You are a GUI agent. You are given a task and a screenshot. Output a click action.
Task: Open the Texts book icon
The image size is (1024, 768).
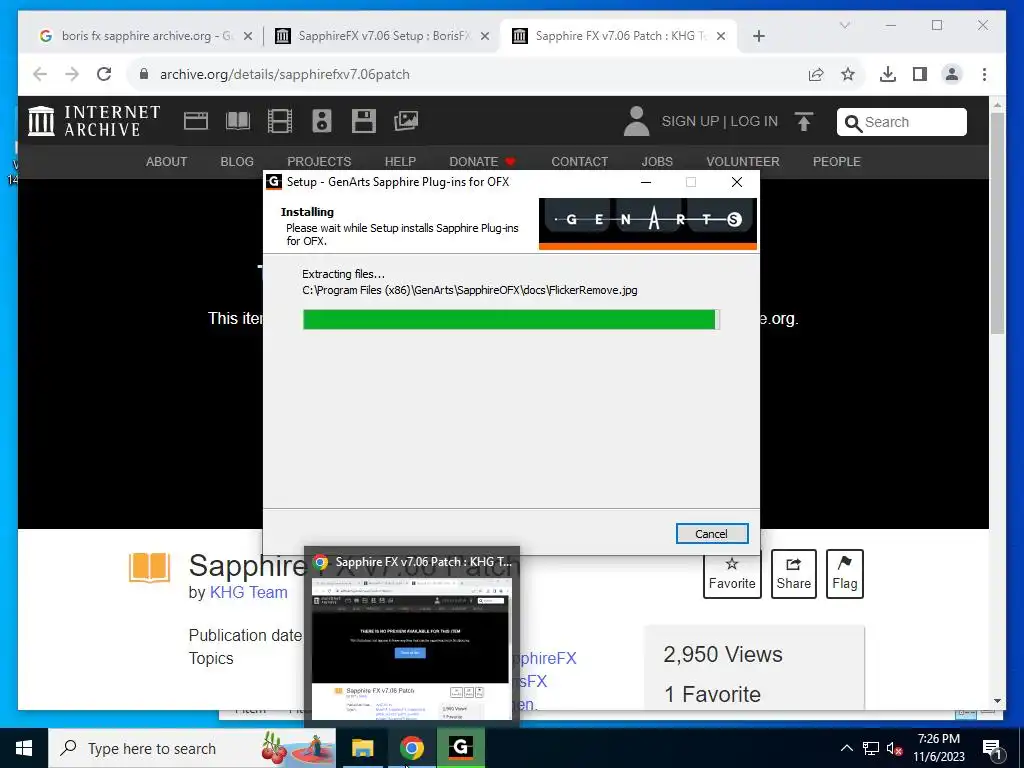238,121
